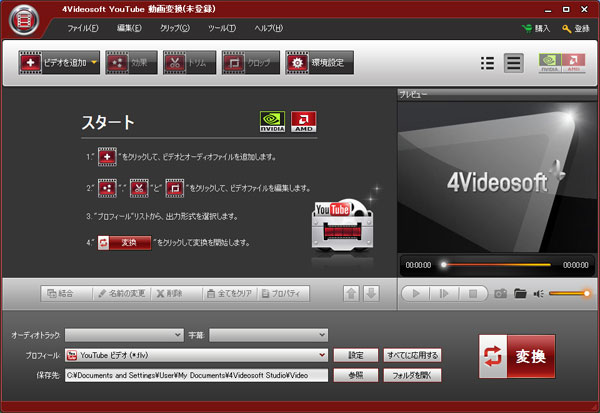Switch to the detailed list view
Viewport: 600px width, 413px height.
coord(514,63)
